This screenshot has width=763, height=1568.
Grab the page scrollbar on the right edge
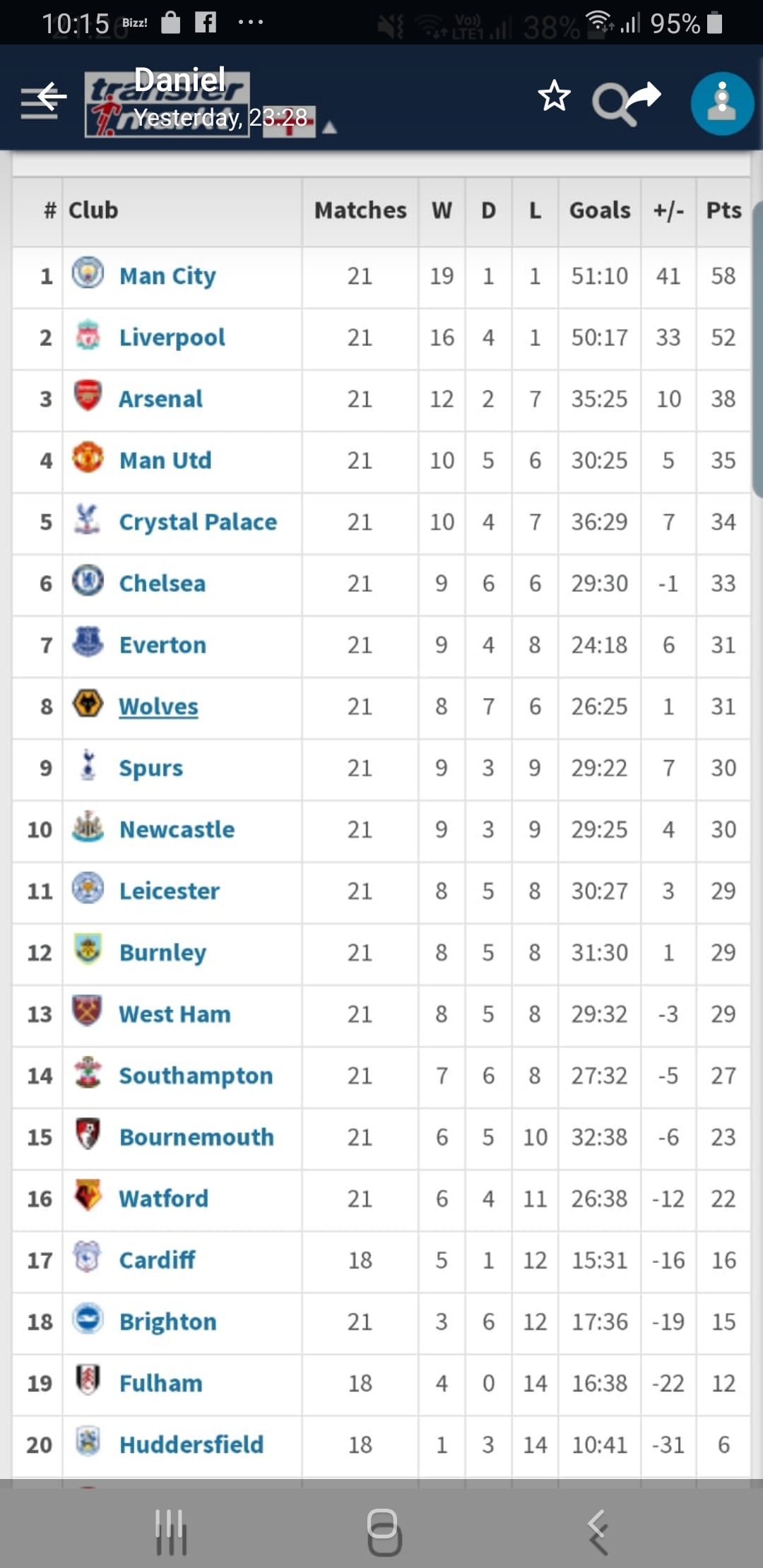coord(757,353)
